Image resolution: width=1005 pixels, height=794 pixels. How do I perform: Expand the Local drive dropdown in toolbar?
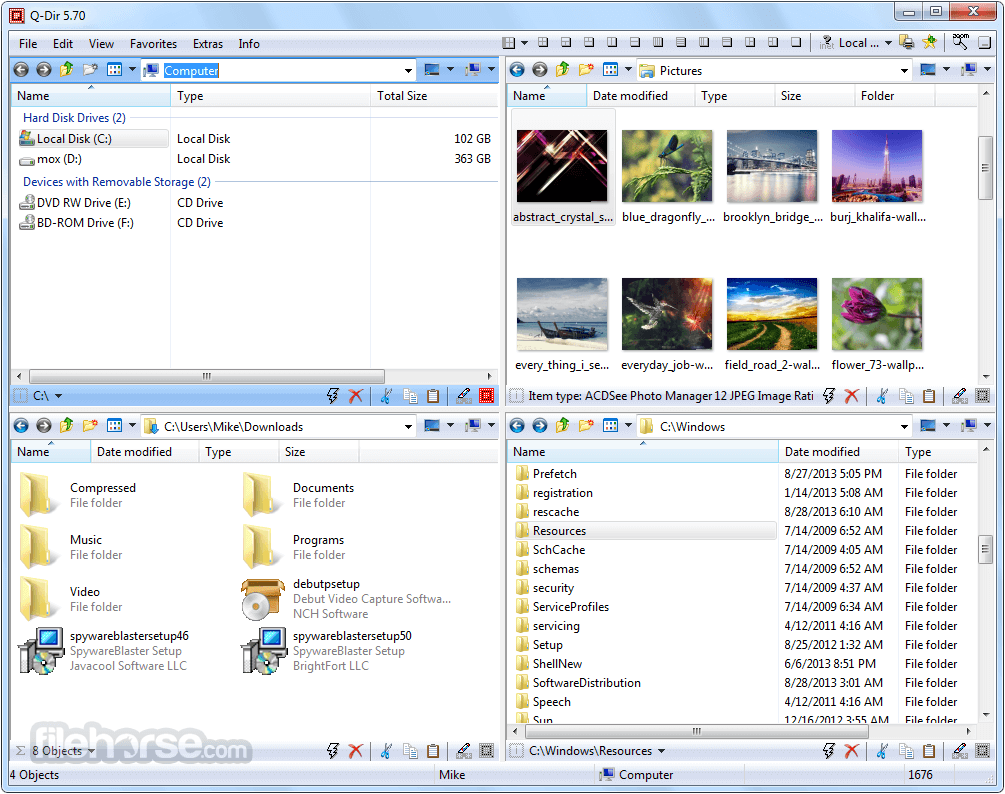pyautogui.click(x=887, y=43)
